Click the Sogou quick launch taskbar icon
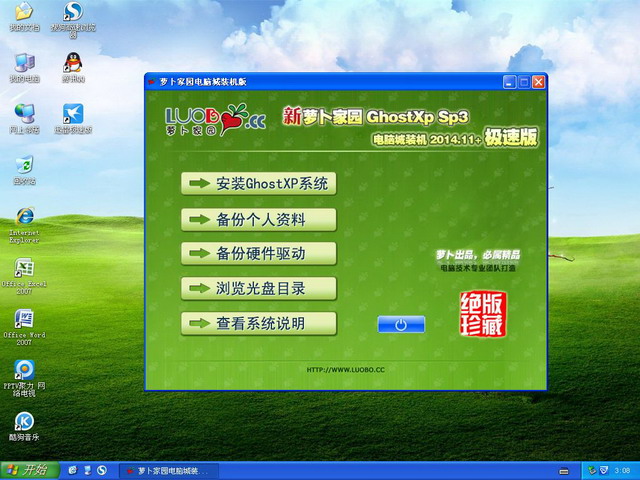Viewport: 640px width, 480px height. [x=102, y=471]
